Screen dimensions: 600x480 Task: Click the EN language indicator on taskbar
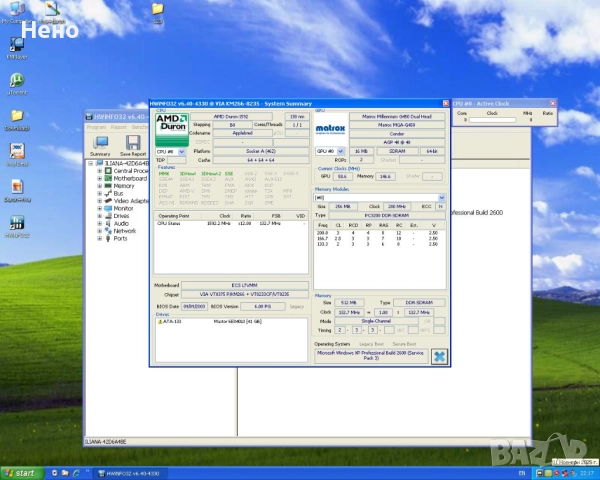click(522, 473)
